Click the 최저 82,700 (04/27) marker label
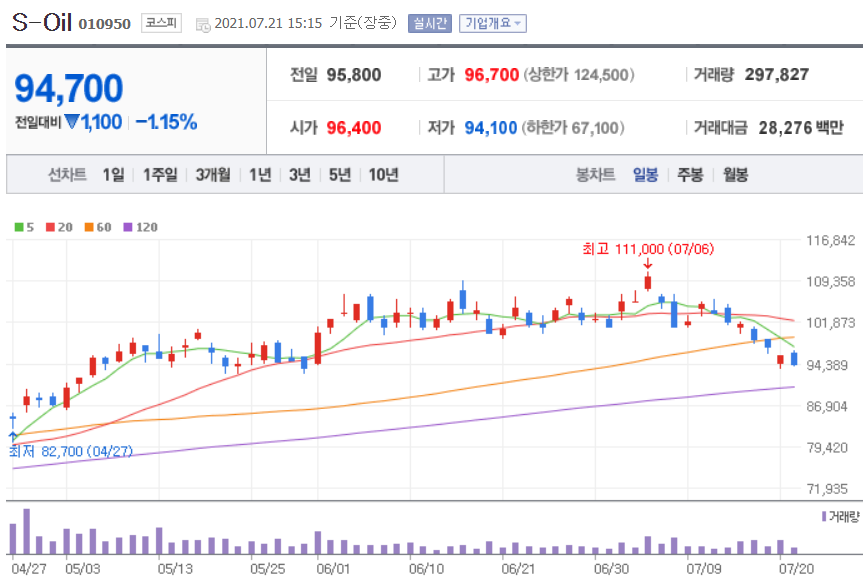This screenshot has width=863, height=585. [x=71, y=451]
